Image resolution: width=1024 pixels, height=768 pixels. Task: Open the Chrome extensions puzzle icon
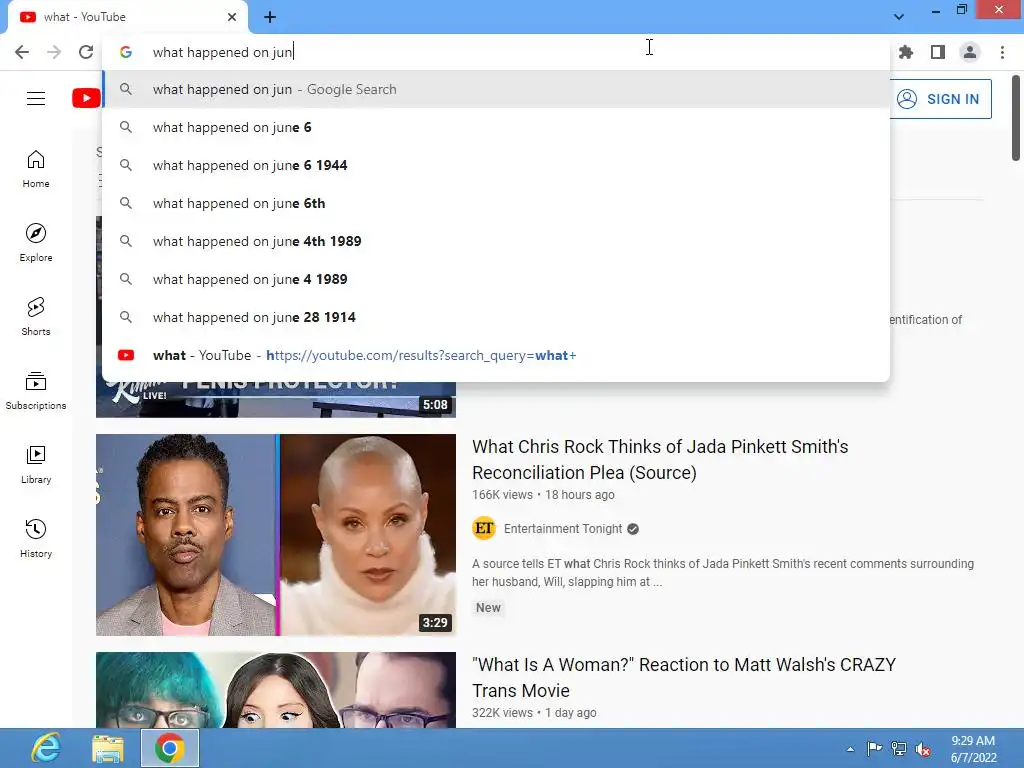(906, 52)
